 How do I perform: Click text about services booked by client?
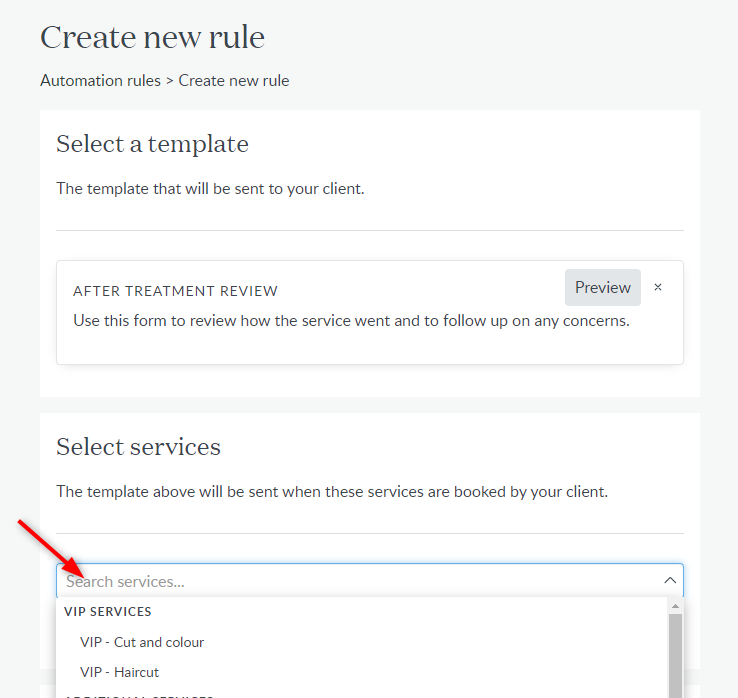pos(332,492)
